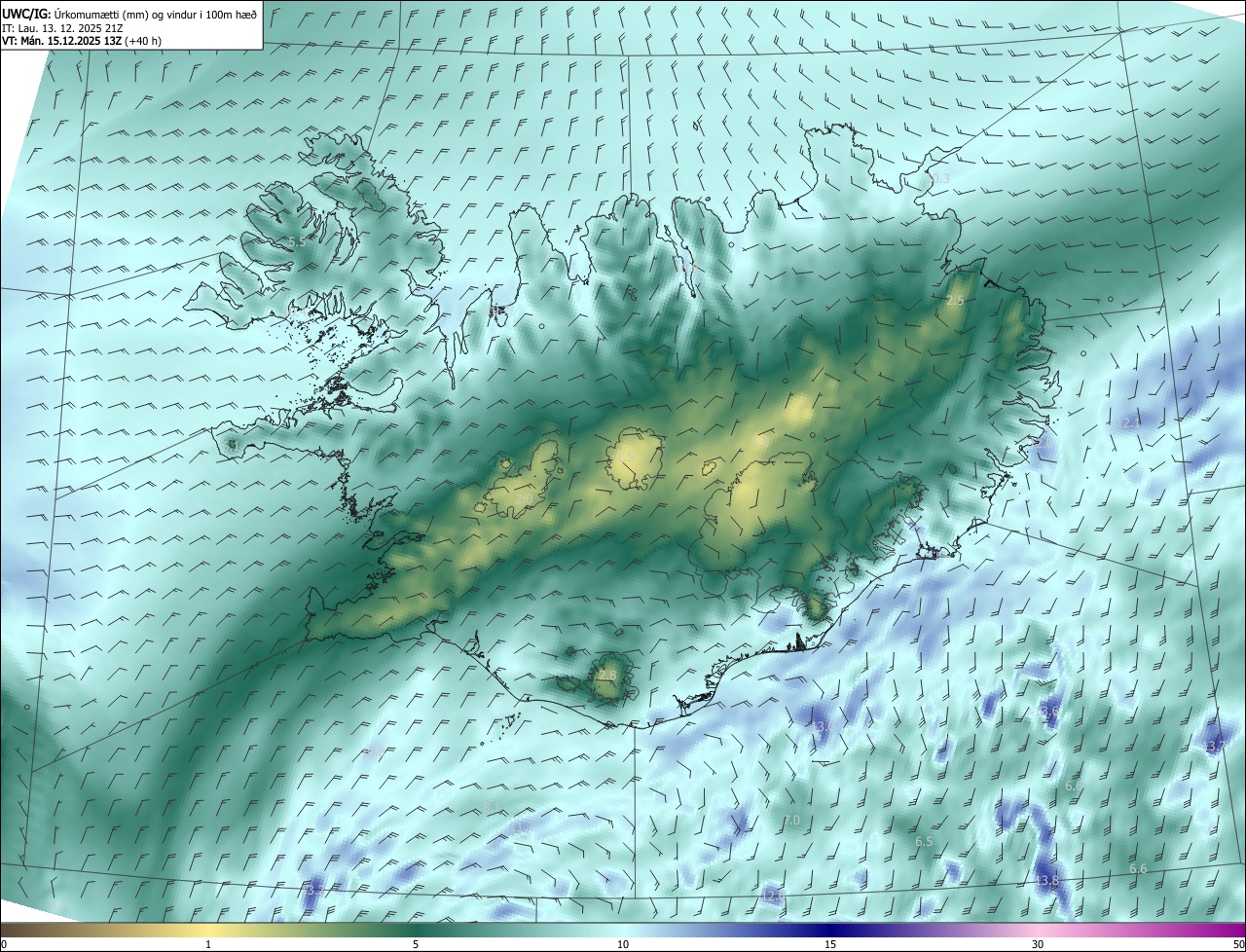The image size is (1246, 952).
Task: Click the title 'UWC/IG: Úrkomumætti (mm) og vindur'
Action: [129, 13]
